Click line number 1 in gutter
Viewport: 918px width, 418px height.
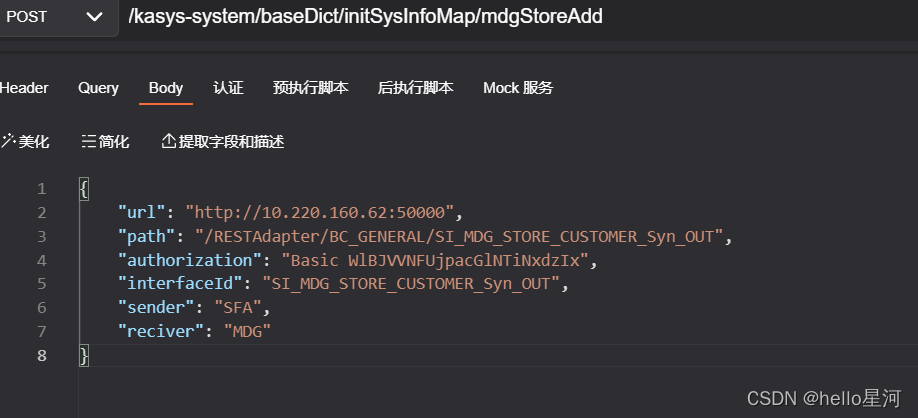click(x=41, y=189)
